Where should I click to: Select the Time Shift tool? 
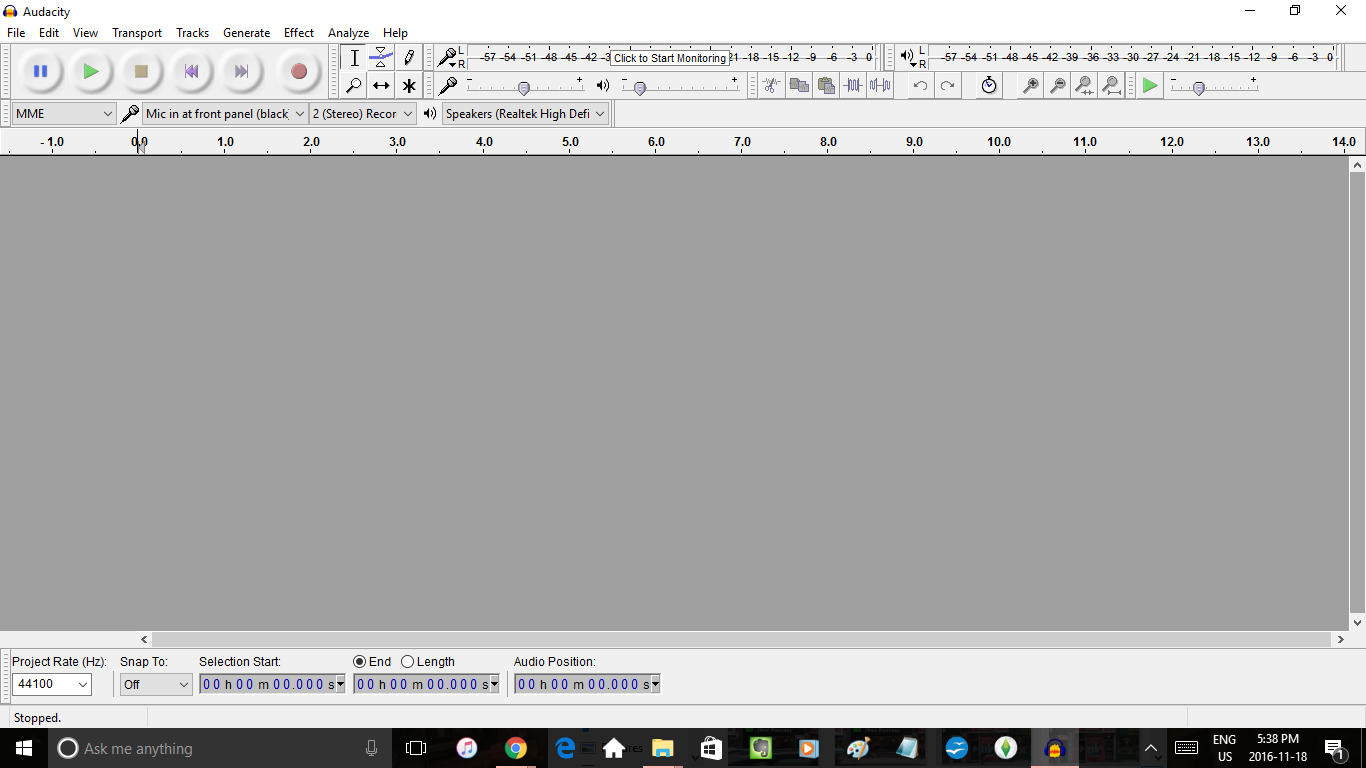[381, 86]
